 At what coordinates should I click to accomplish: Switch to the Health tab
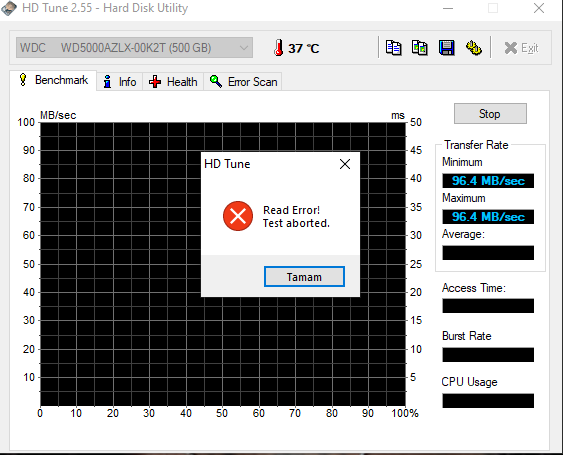[173, 82]
